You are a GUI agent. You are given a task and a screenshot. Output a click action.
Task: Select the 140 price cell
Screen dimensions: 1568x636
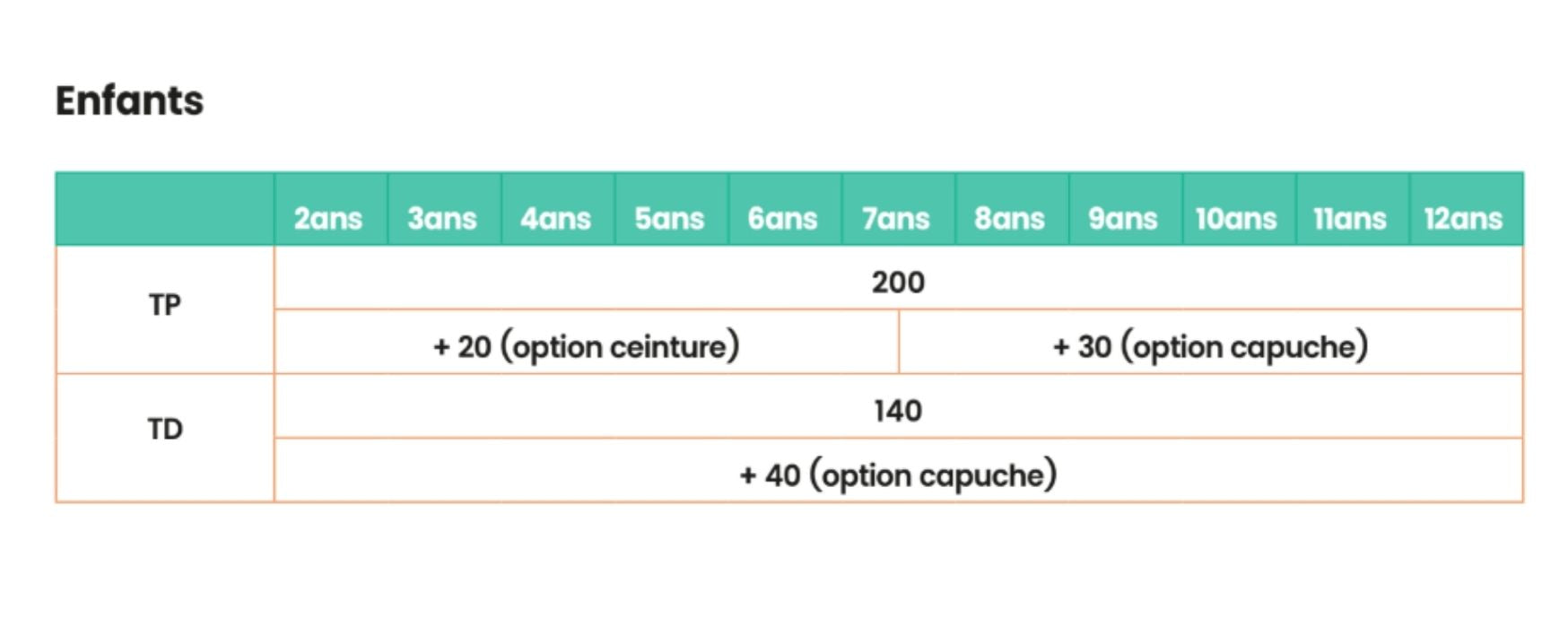click(x=898, y=411)
